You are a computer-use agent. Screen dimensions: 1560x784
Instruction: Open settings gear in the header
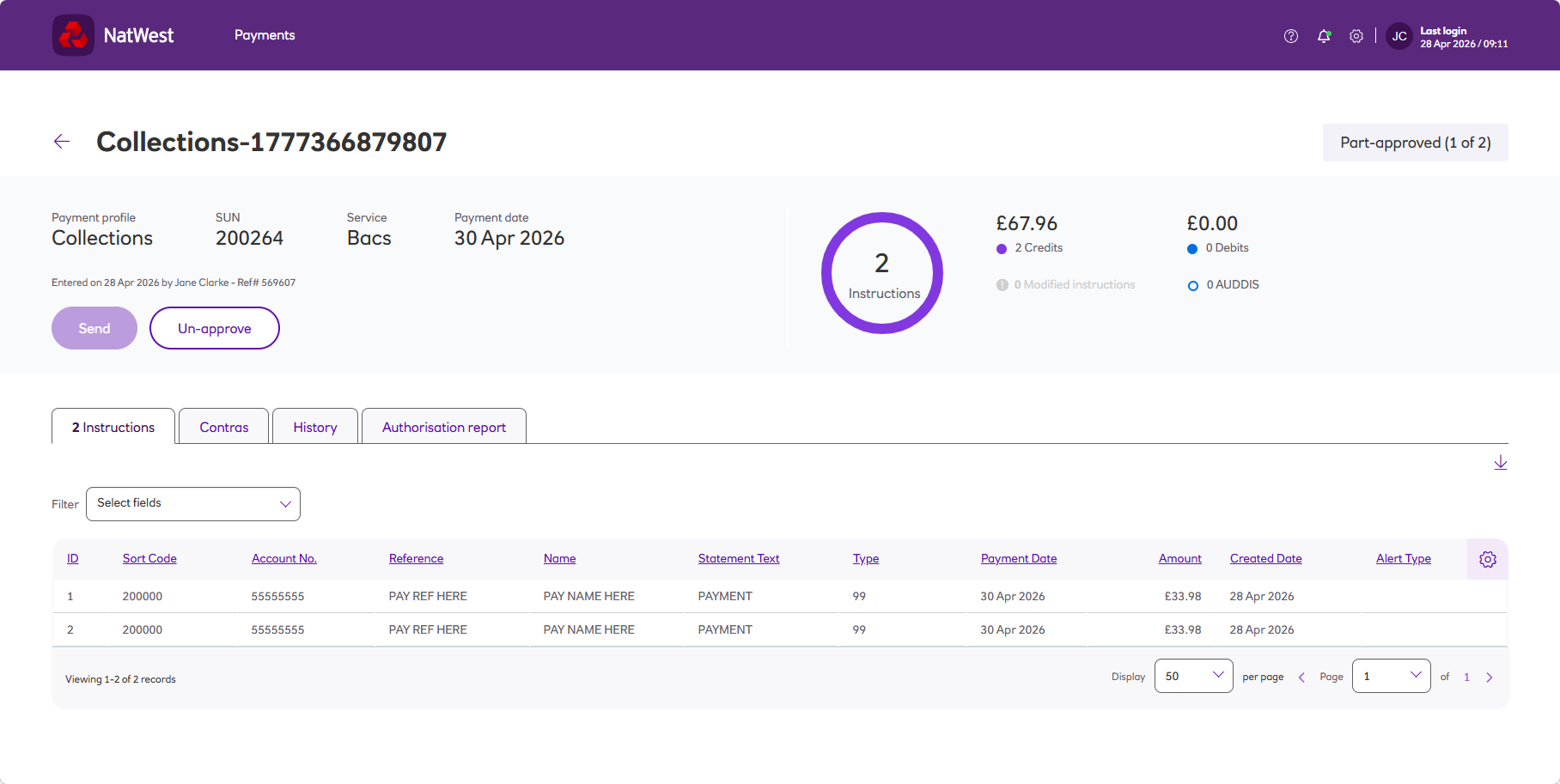tap(1356, 36)
